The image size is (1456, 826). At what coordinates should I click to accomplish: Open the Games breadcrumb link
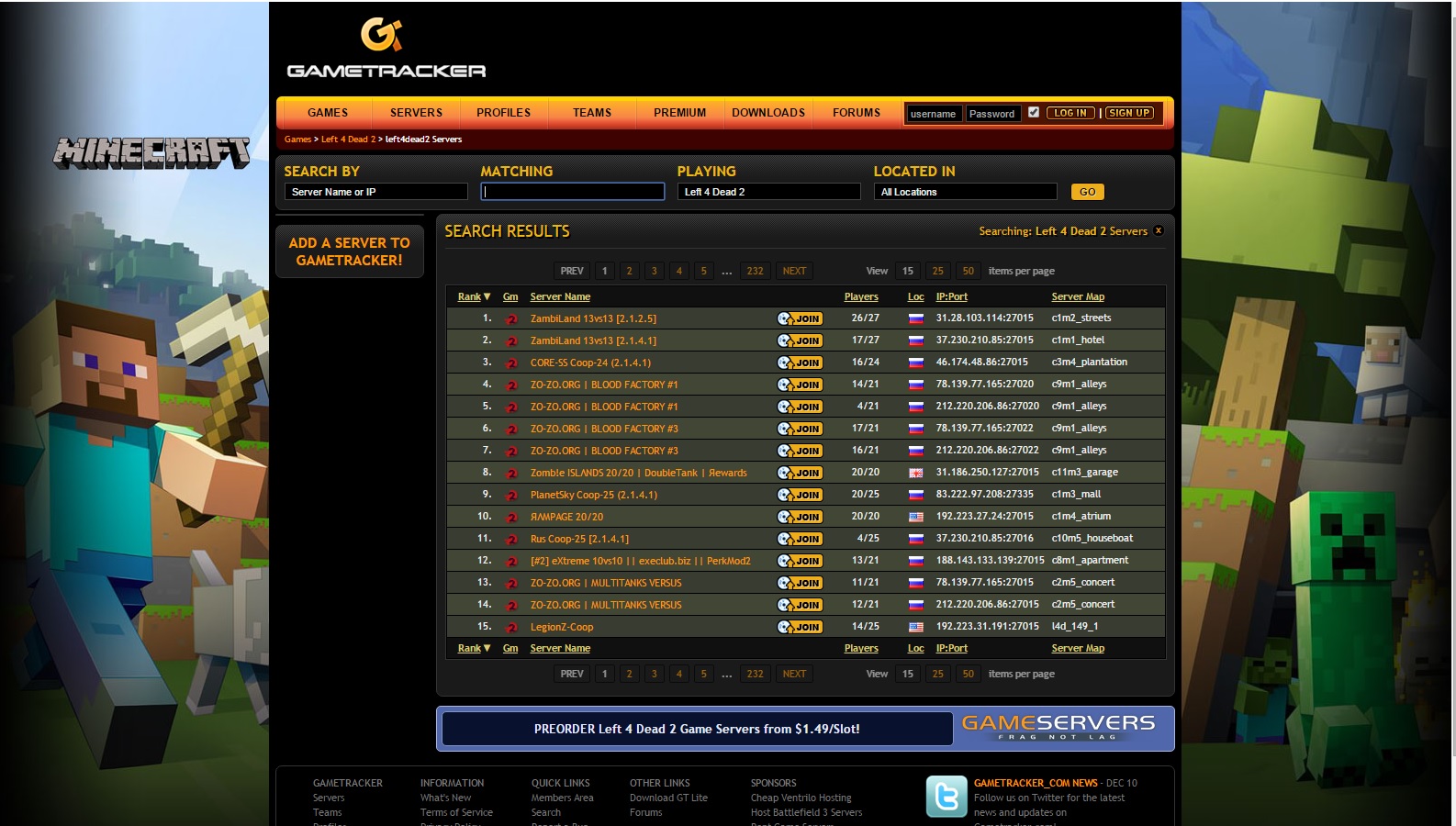click(x=297, y=140)
